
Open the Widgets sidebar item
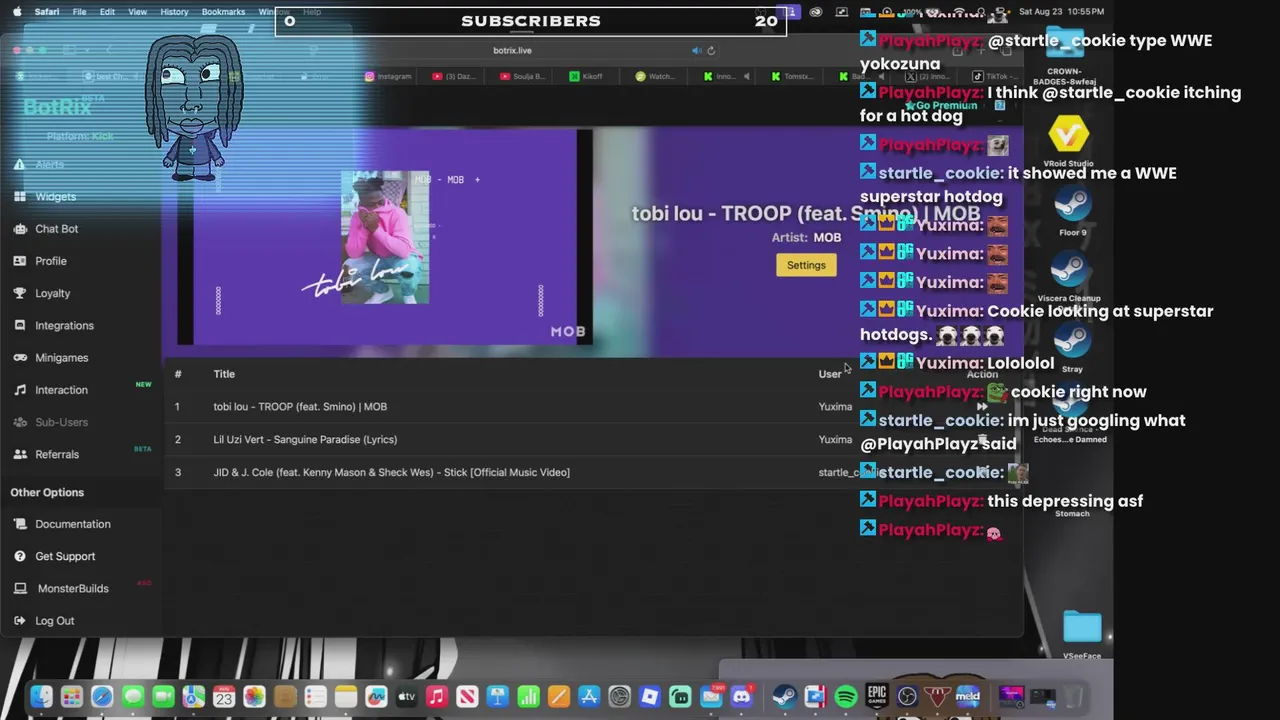56,197
